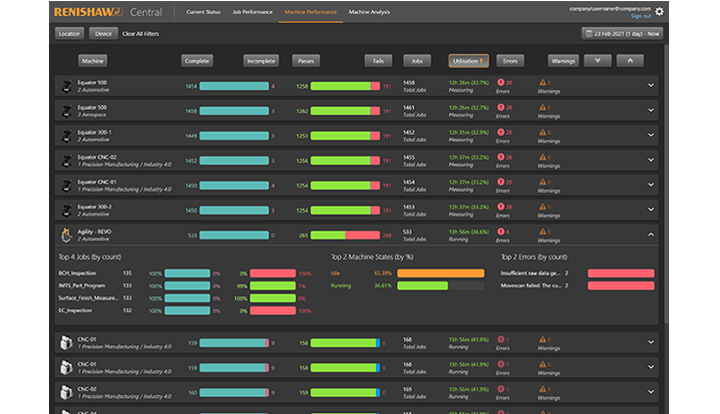Collapse all rows with the up chevron button
Screen dimensions: 720x414
tap(630, 61)
